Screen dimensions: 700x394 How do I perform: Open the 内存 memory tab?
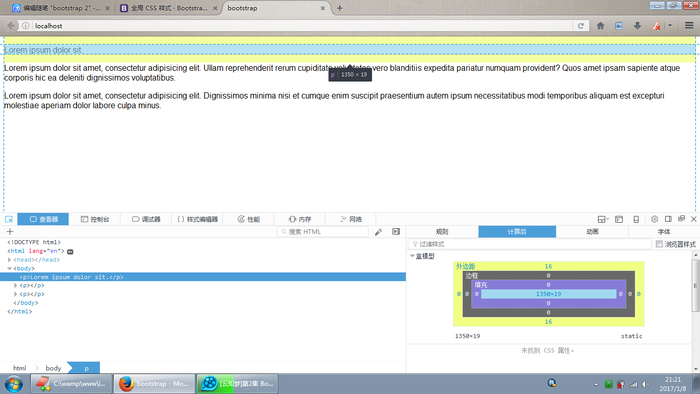[300, 219]
